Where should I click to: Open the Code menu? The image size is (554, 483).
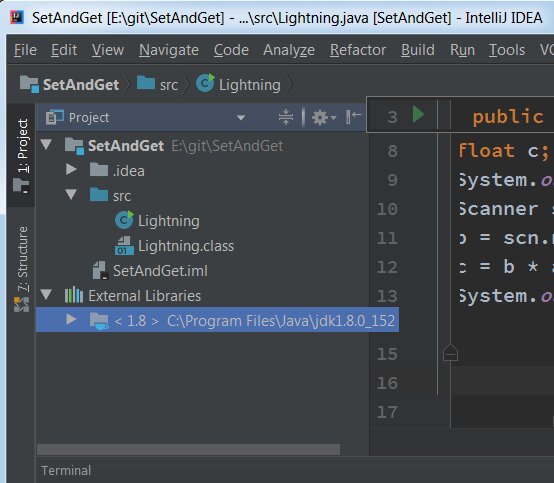point(231,50)
